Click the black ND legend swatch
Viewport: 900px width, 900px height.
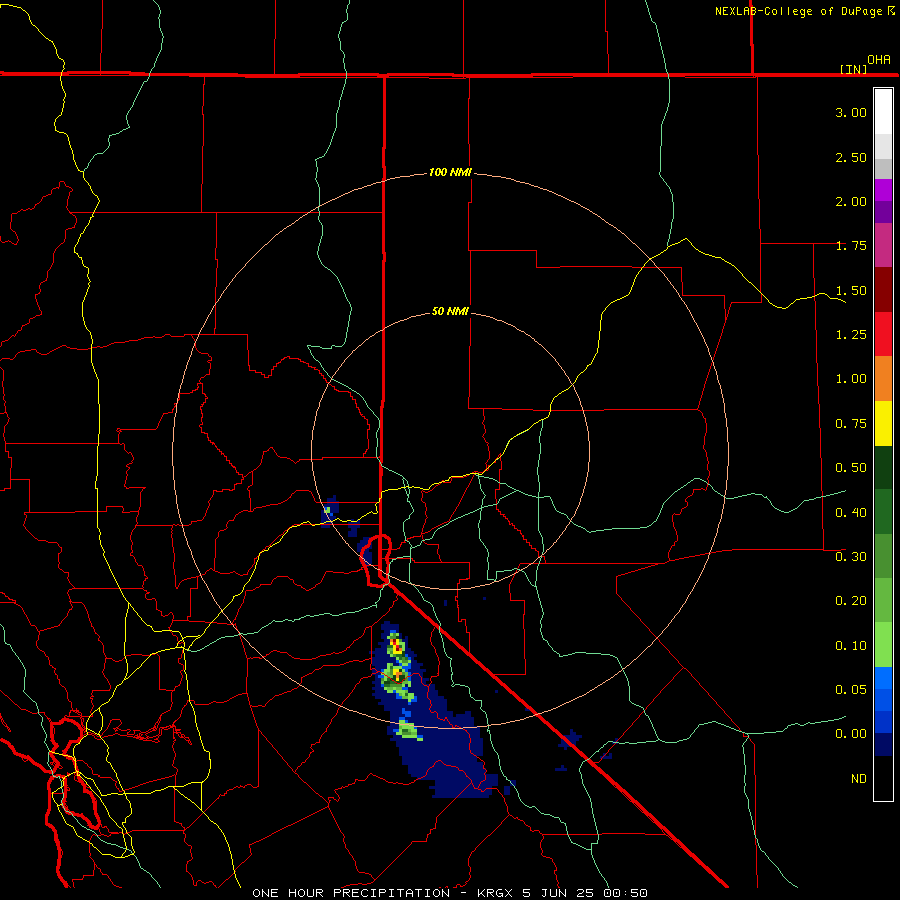pos(883,778)
